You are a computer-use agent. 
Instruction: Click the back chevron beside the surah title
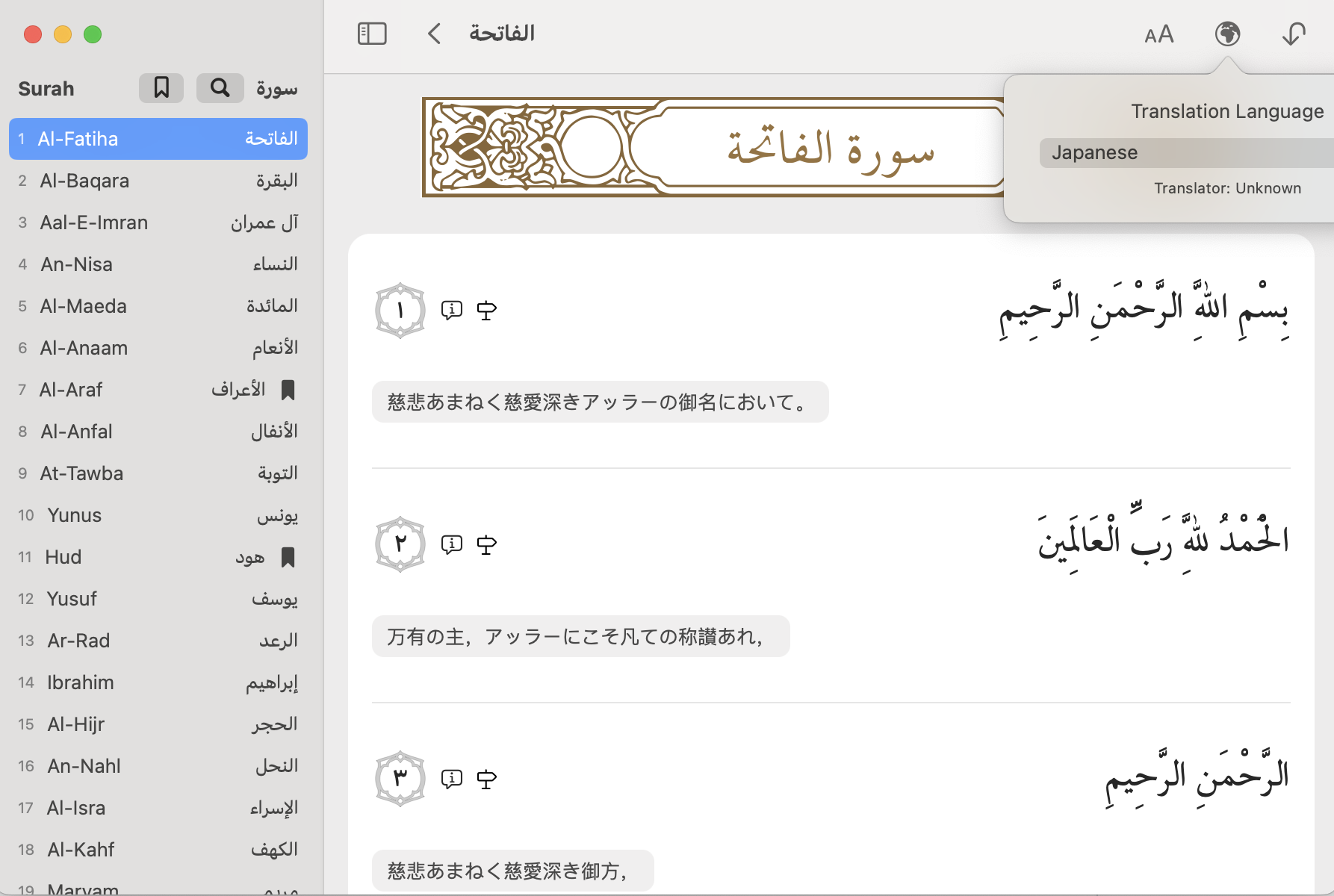(x=434, y=34)
